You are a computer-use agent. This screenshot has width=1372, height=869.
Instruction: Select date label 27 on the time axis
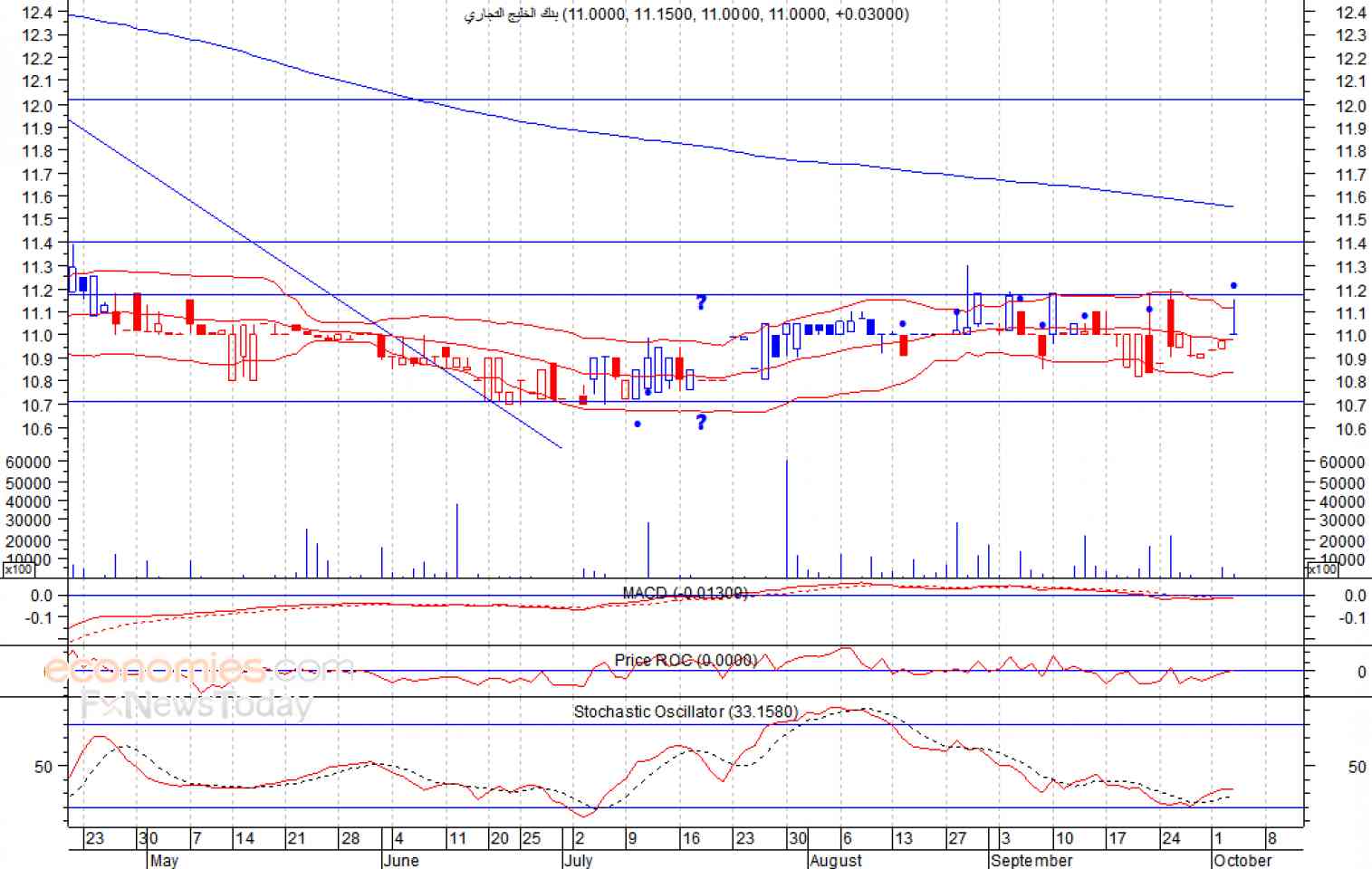point(957,838)
